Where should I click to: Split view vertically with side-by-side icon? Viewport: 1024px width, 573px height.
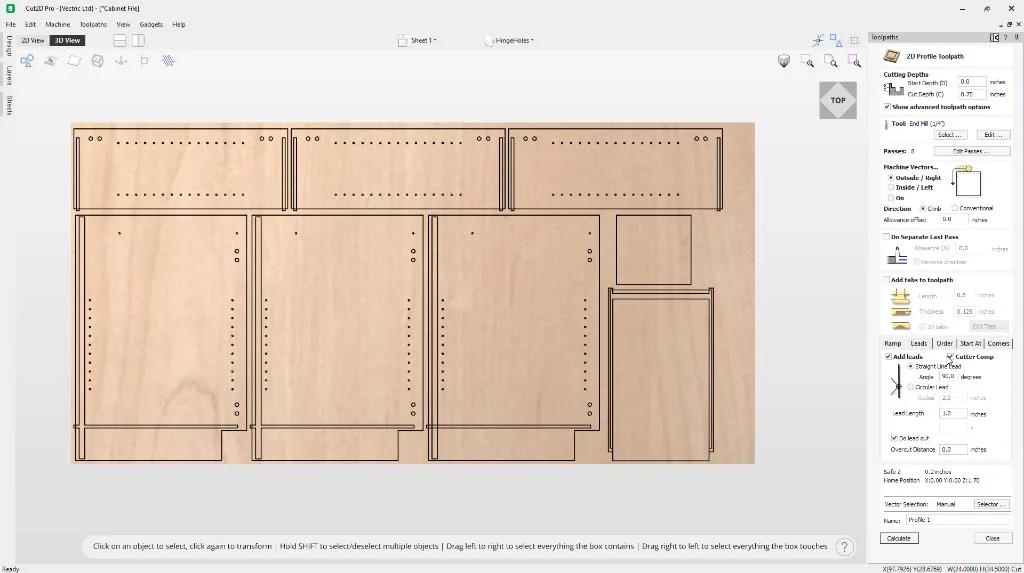tap(138, 41)
